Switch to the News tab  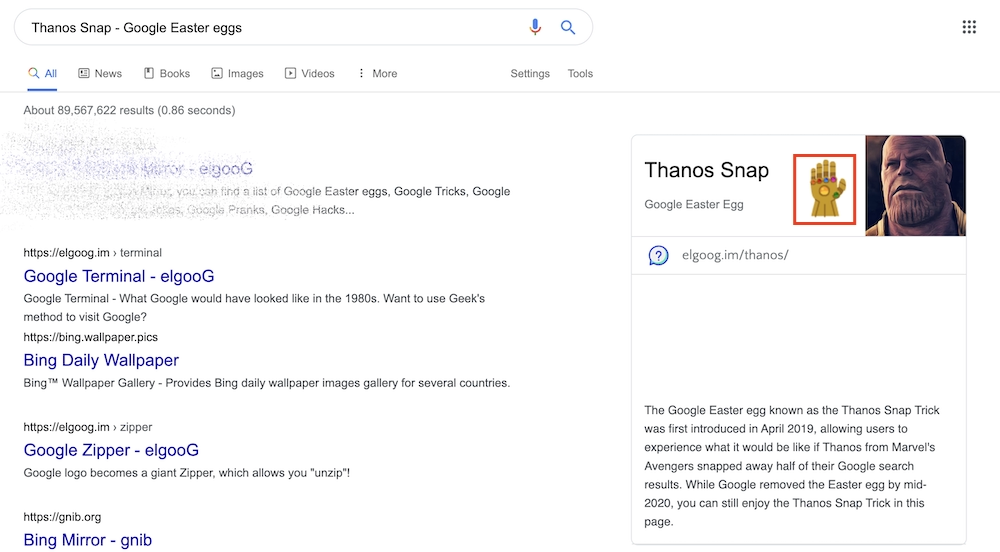[x=100, y=74]
